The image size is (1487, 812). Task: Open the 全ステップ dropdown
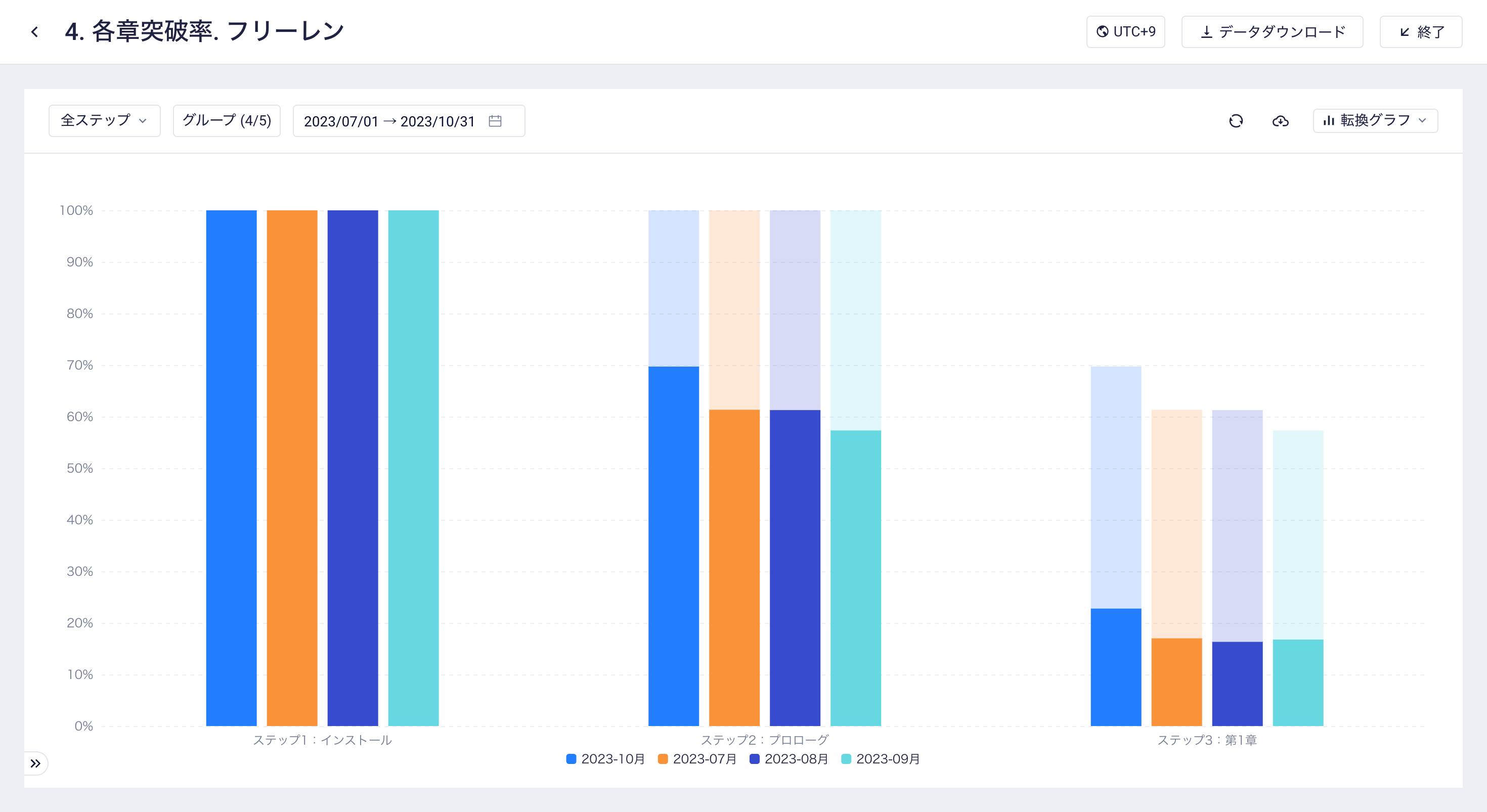[x=105, y=121]
